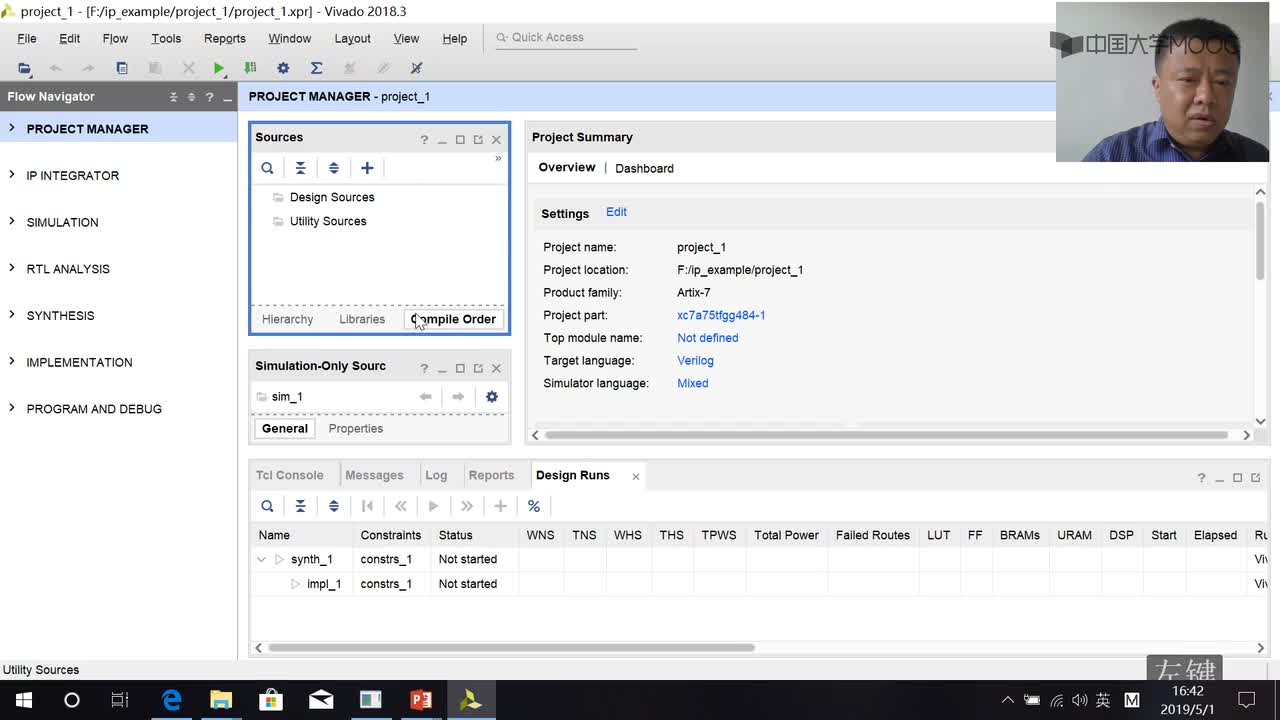
Task: Expand the SIMULATION section
Action: pyautogui.click(x=12, y=222)
